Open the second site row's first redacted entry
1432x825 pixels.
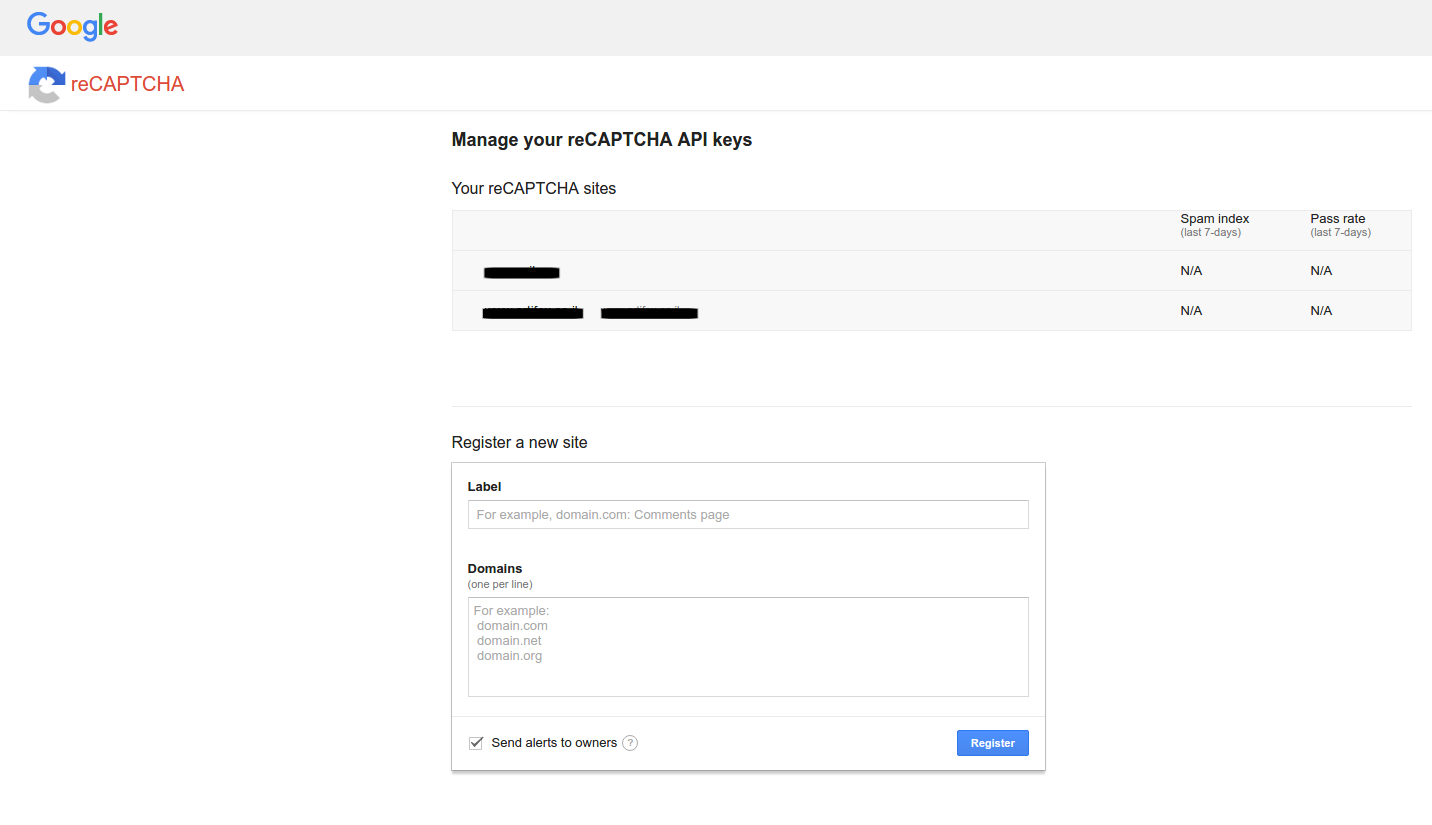pyautogui.click(x=532, y=313)
